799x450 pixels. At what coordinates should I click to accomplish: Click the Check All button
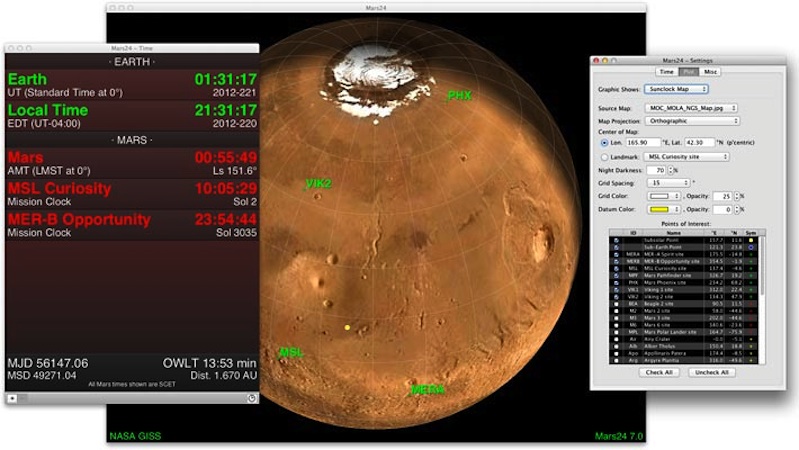tap(659, 373)
